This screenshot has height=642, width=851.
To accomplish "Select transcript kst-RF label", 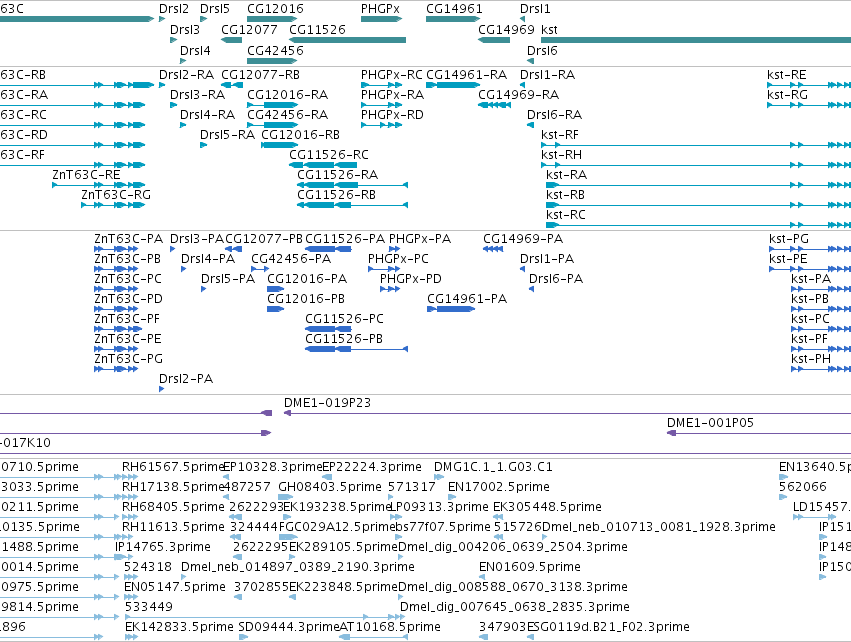I will [560, 135].
